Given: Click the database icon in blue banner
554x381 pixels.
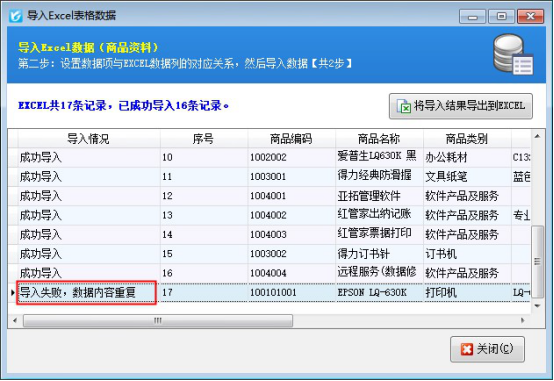Looking at the screenshot, I should coord(513,54).
